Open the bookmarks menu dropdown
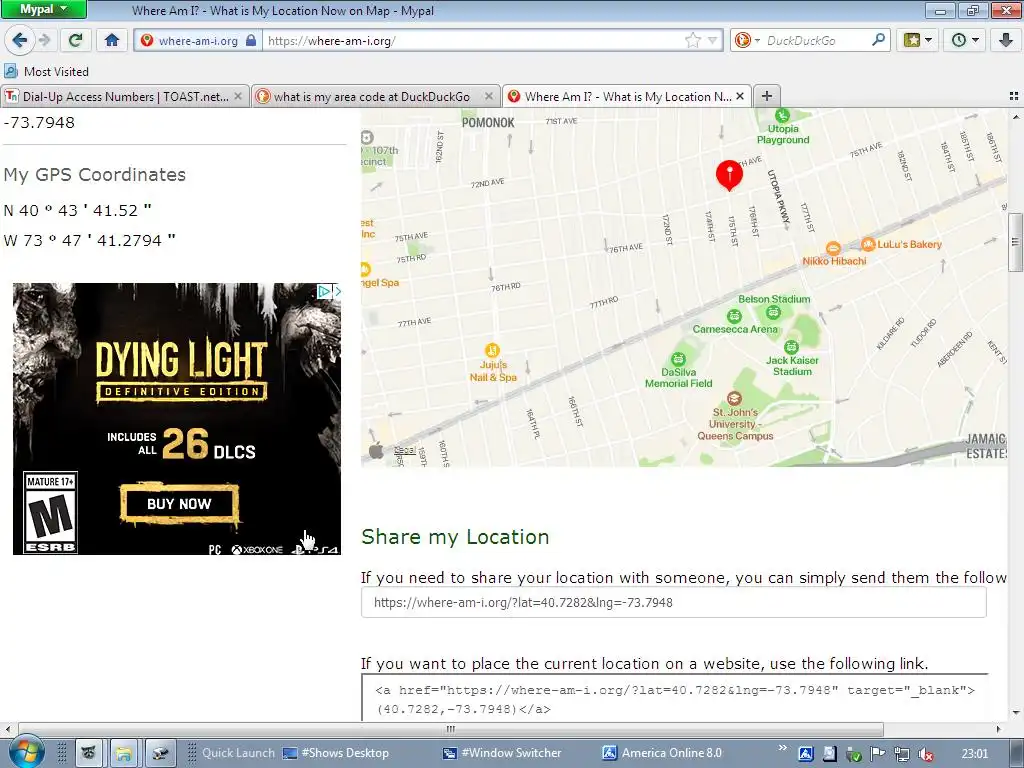Viewport: 1024px width, 768px height. [918, 40]
